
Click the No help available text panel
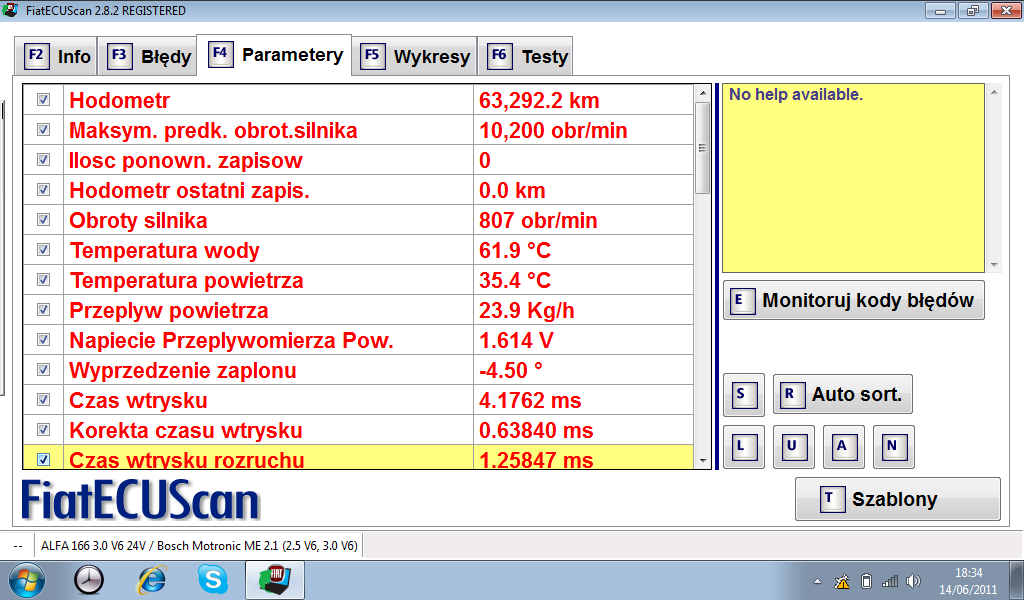[853, 178]
